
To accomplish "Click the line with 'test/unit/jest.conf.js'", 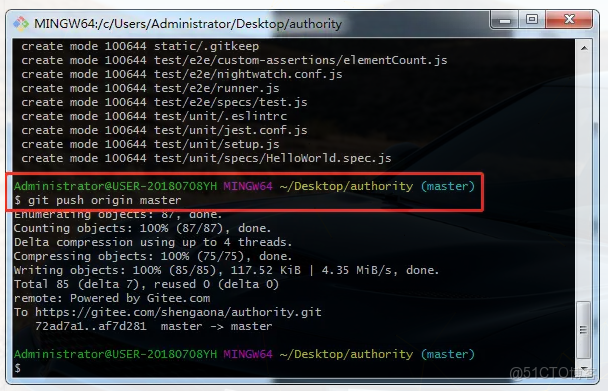I will click(164, 130).
